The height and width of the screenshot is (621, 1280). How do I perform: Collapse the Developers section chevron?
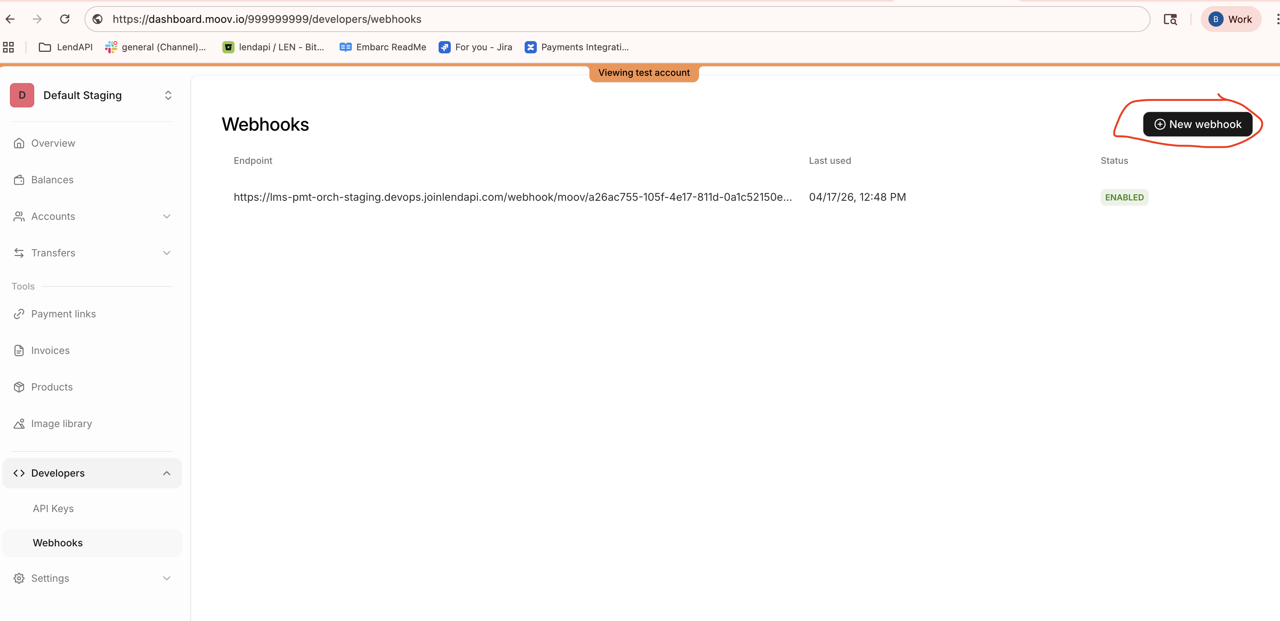click(167, 473)
